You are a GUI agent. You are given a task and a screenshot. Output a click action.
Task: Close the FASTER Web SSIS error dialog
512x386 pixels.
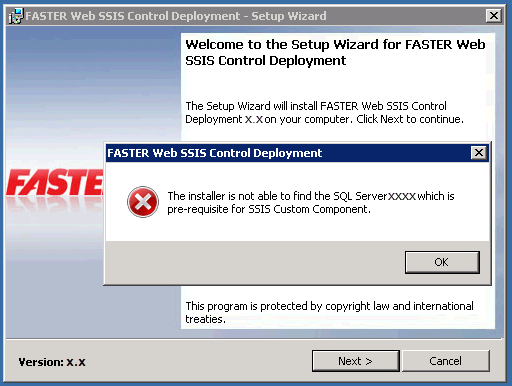pyautogui.click(x=479, y=153)
